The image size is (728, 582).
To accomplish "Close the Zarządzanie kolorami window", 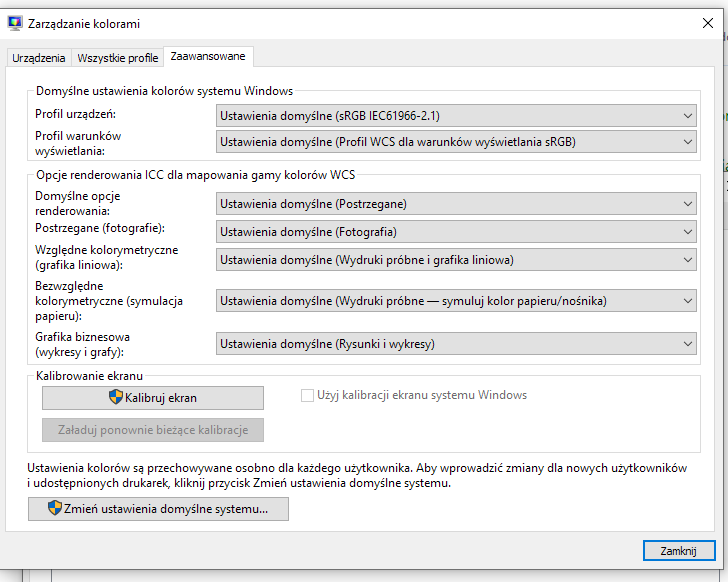I will click(708, 23).
